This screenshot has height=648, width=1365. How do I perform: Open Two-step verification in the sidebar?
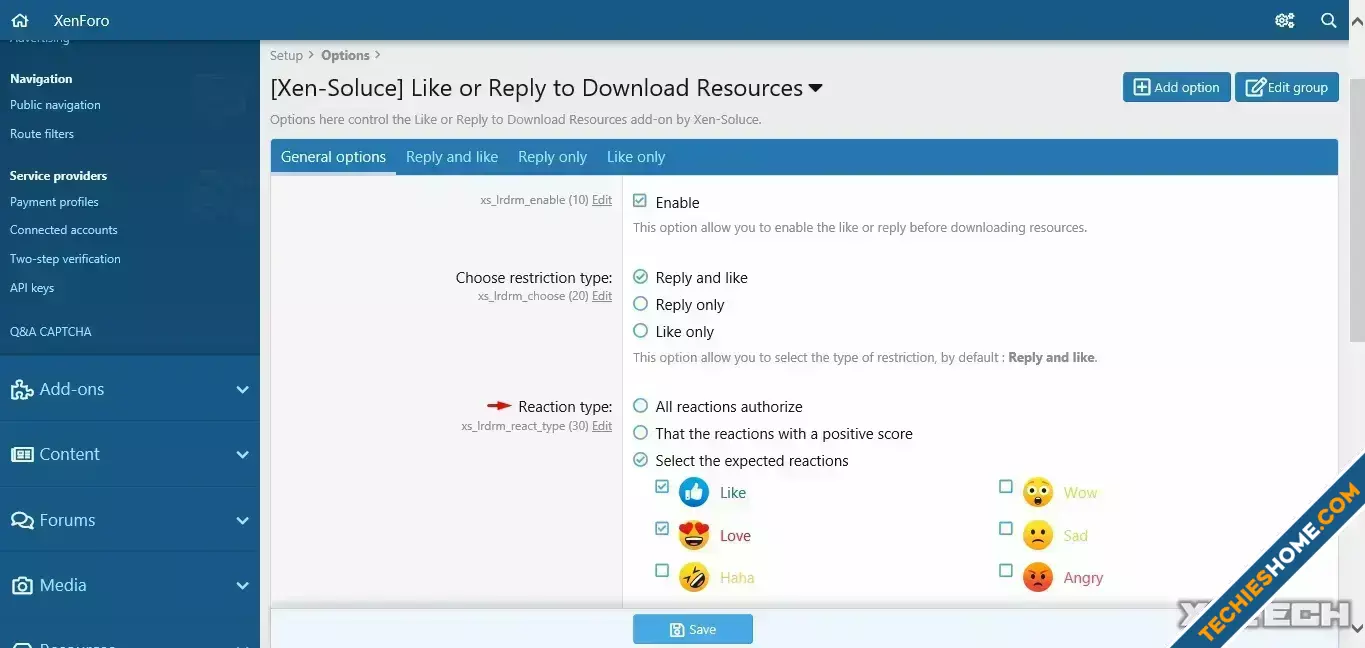[x=65, y=259]
